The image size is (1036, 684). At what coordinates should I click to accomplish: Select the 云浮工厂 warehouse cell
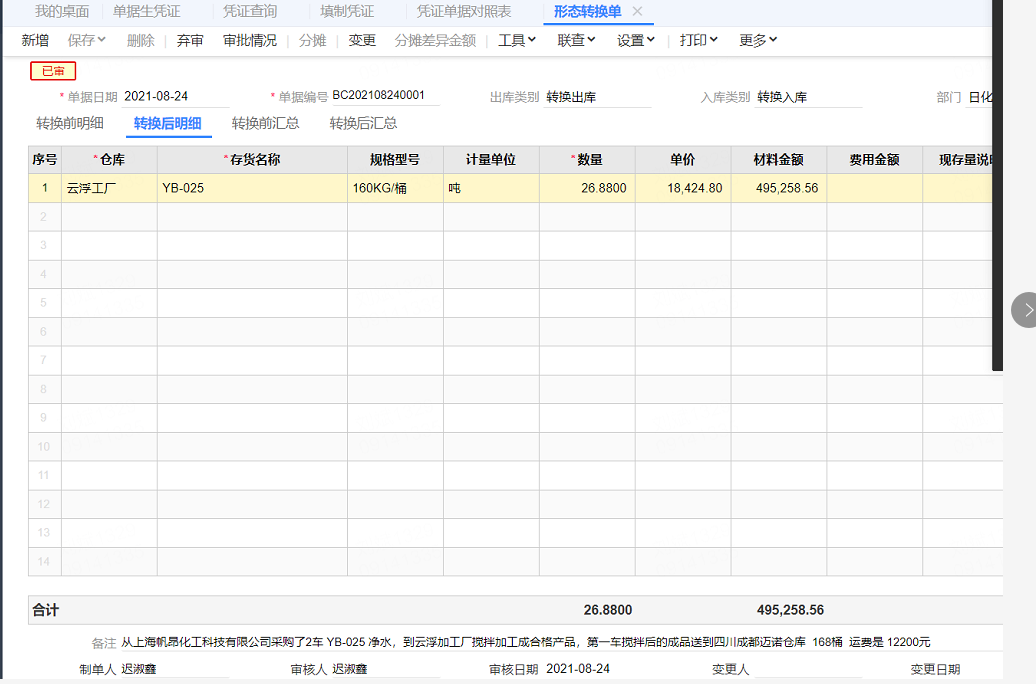click(x=109, y=188)
